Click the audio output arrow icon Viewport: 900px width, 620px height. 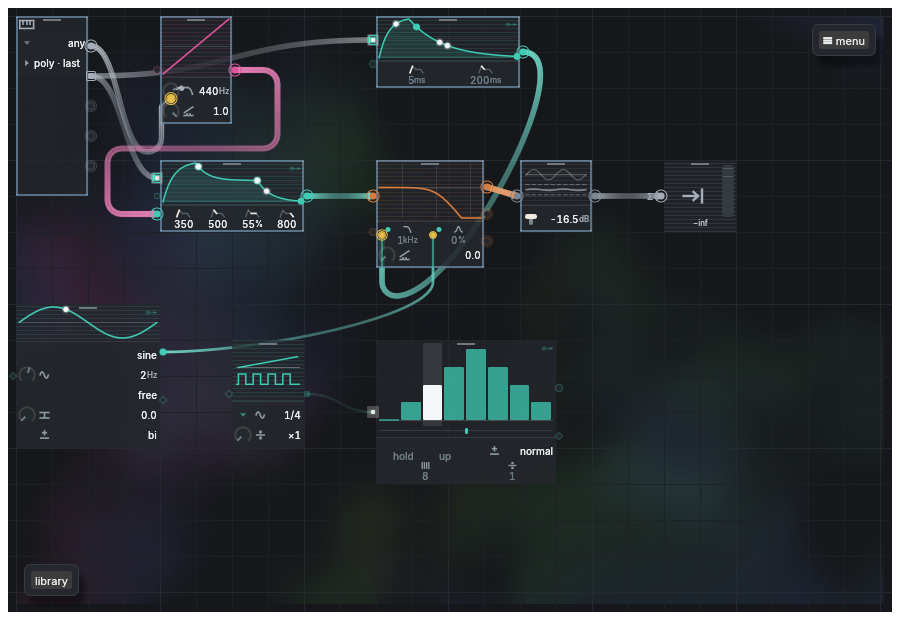[693, 196]
